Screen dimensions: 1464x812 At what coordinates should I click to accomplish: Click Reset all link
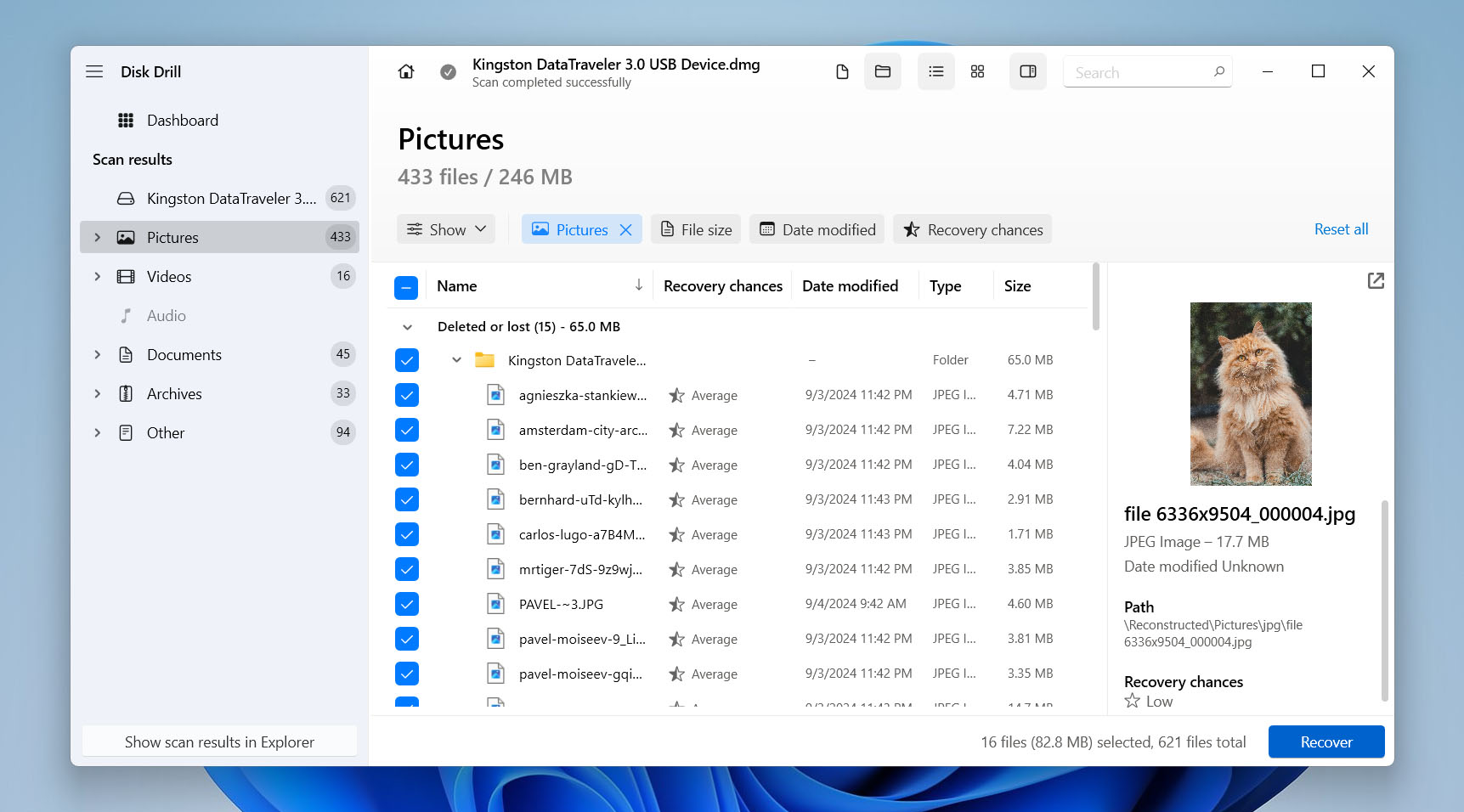click(x=1341, y=229)
